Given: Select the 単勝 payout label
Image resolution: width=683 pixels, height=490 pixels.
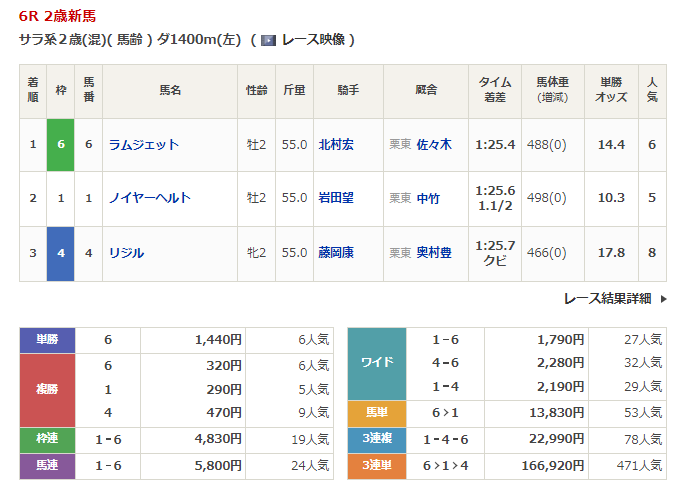Looking at the screenshot, I should click(48, 340).
